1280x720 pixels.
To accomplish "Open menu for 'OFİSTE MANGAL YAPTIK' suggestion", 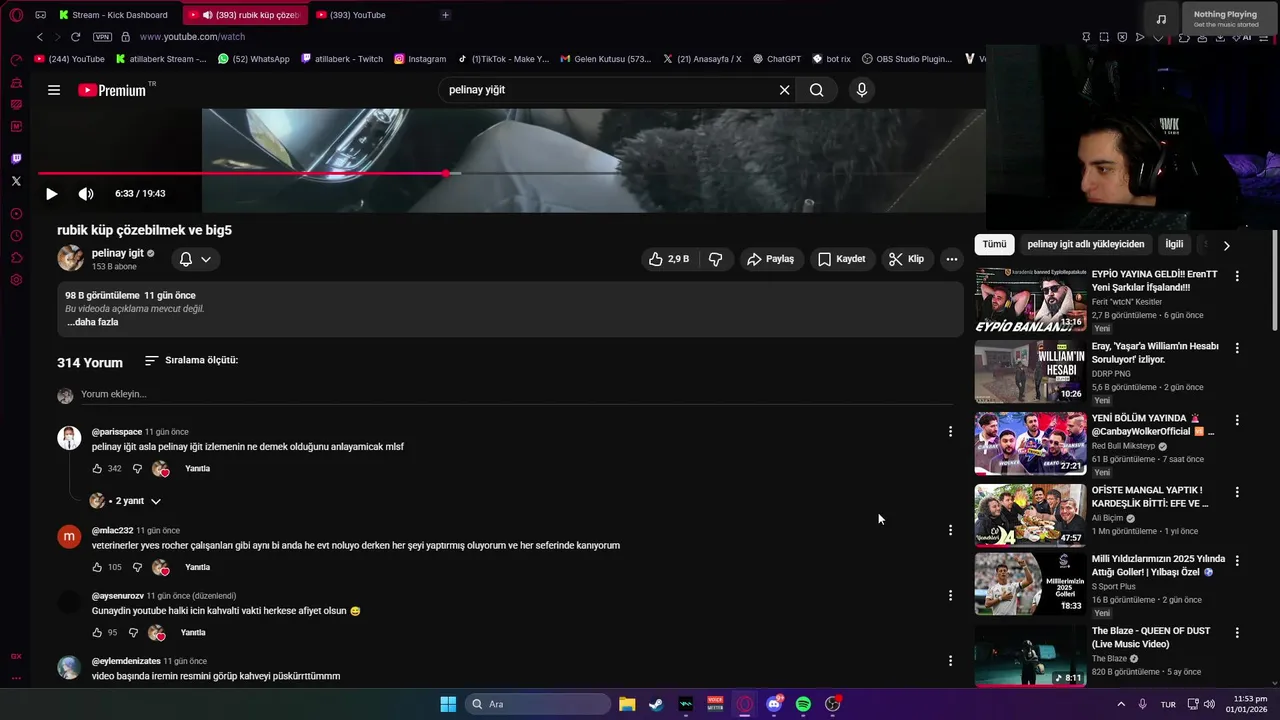I will coord(1237,492).
